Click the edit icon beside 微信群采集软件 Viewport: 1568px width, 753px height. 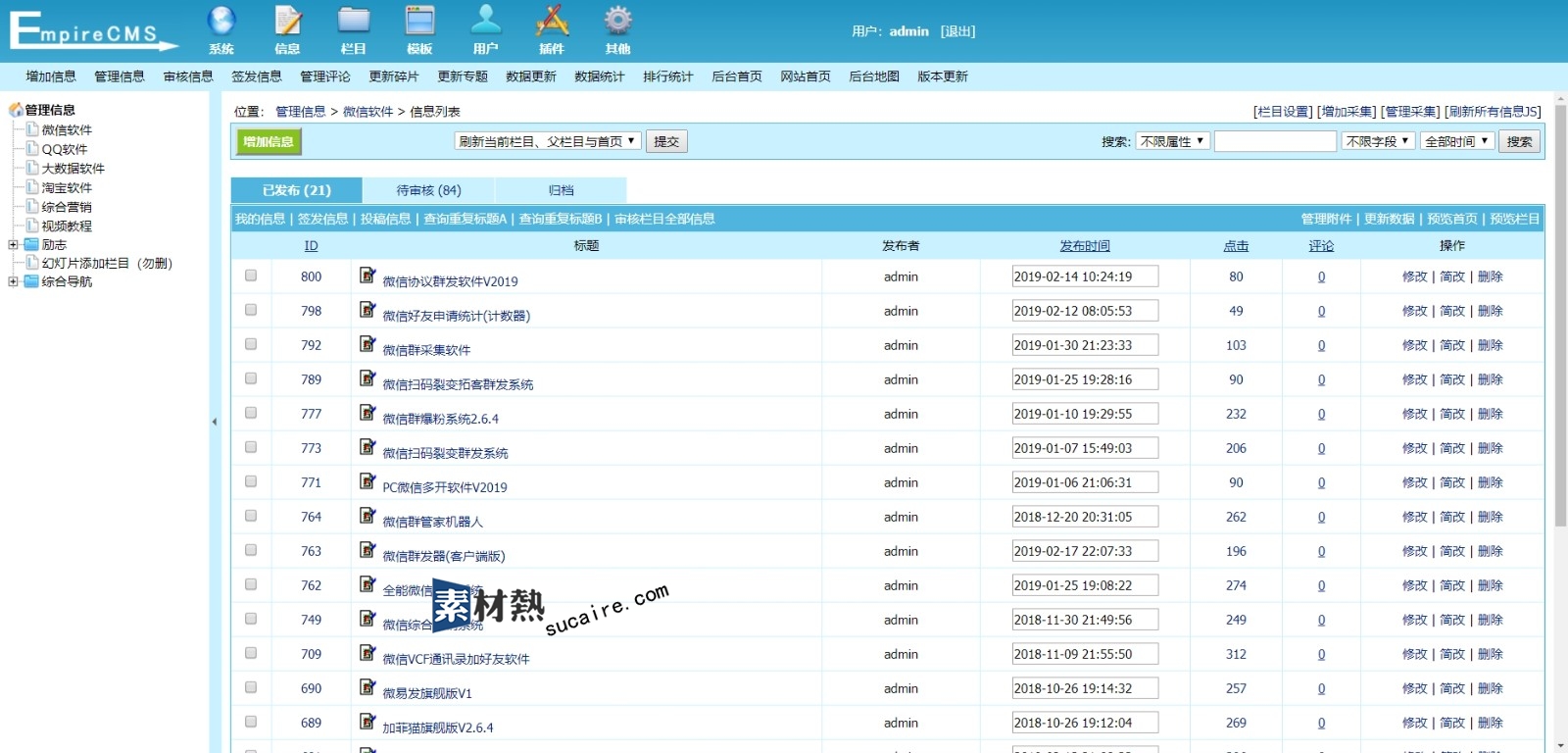tap(367, 344)
